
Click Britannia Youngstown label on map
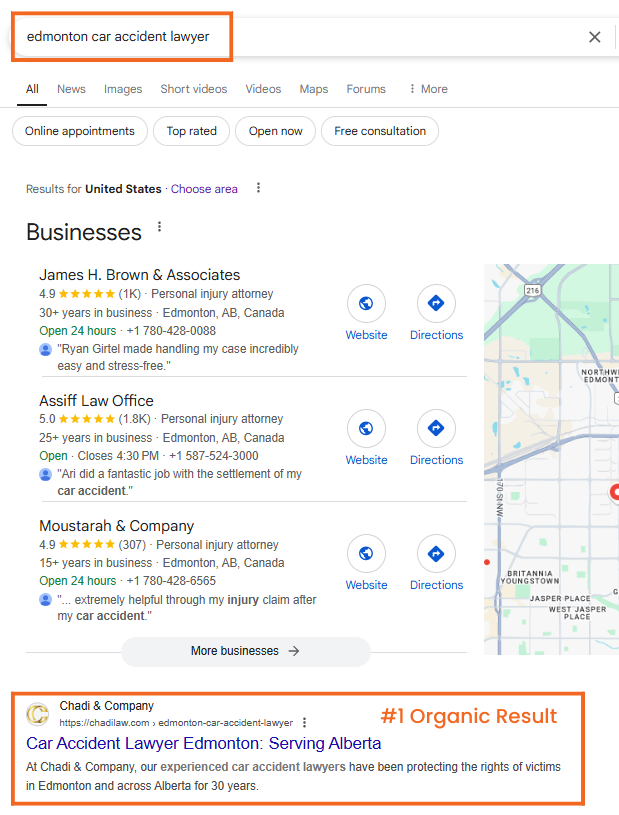(x=530, y=577)
